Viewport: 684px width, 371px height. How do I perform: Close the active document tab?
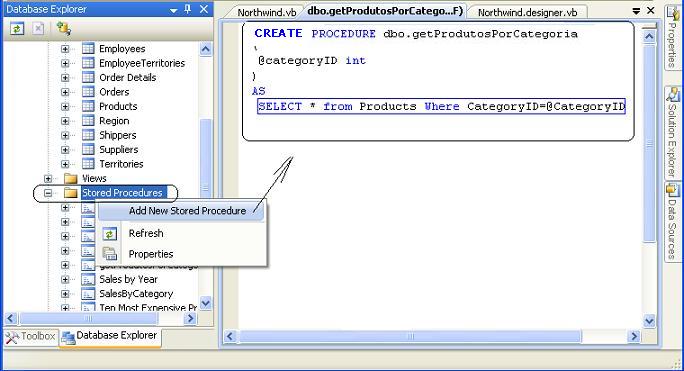(x=650, y=10)
